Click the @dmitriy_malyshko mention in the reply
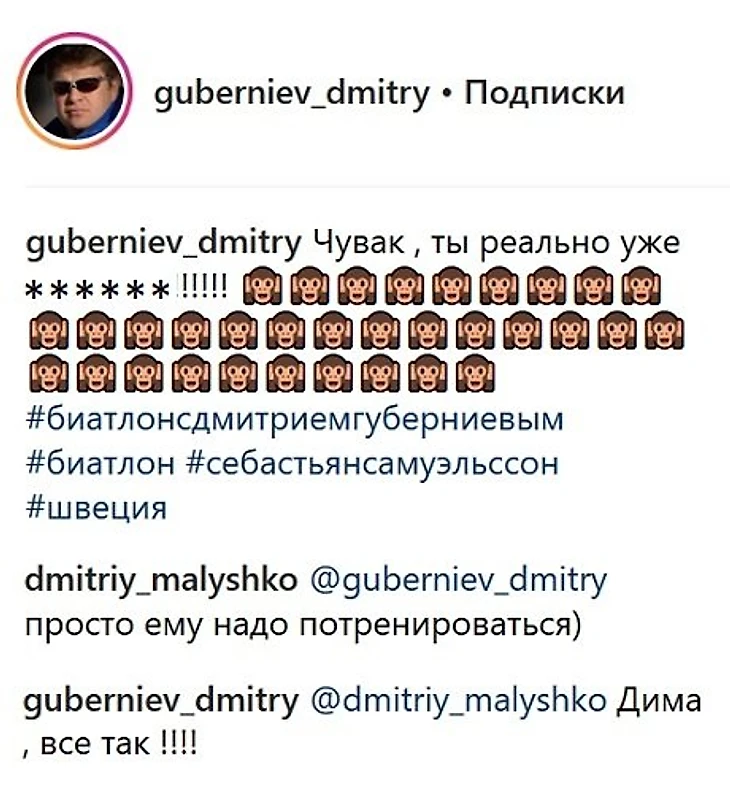Screen dimensions: 730x798 (x=458, y=702)
